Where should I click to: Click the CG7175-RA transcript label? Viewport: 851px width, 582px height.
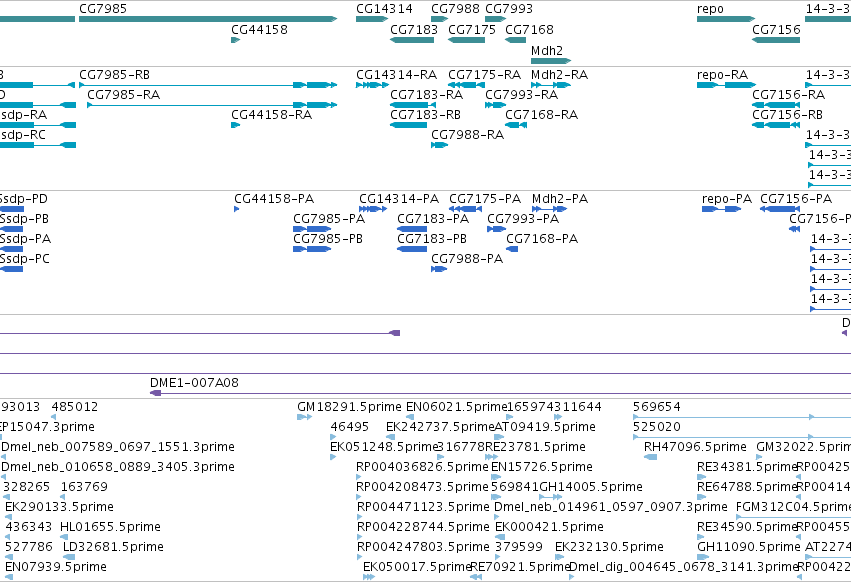485,75
